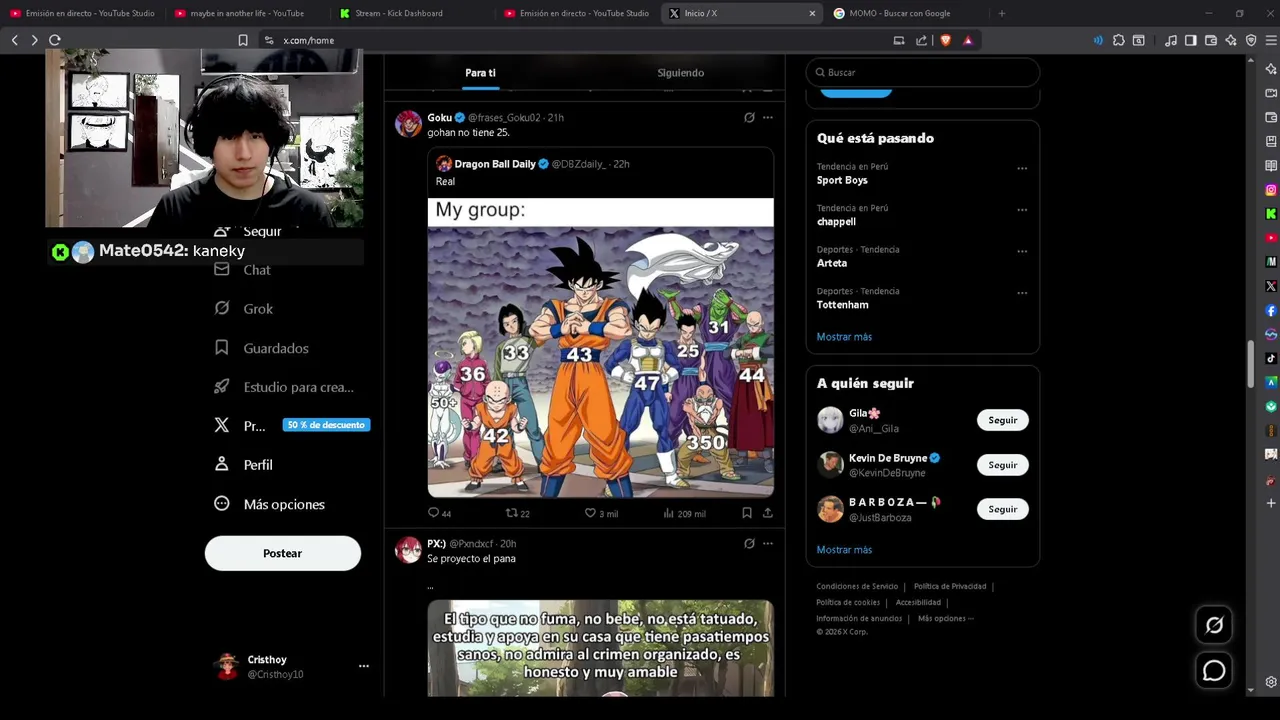1280x720 pixels.
Task: Open the Dragon Ball group meme image
Action: coord(600,348)
